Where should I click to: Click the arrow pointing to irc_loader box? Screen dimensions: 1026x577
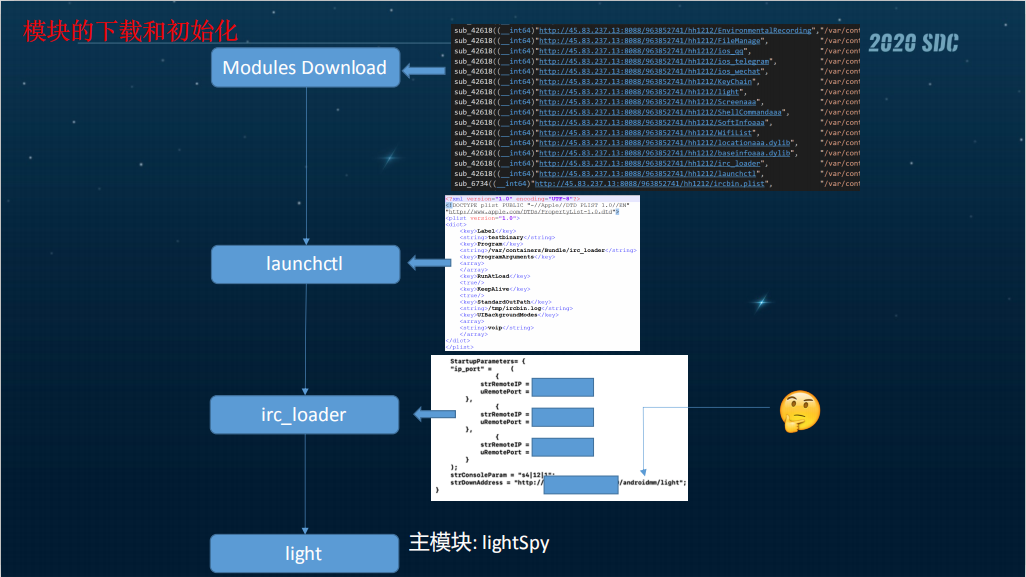pyautogui.click(x=435, y=414)
